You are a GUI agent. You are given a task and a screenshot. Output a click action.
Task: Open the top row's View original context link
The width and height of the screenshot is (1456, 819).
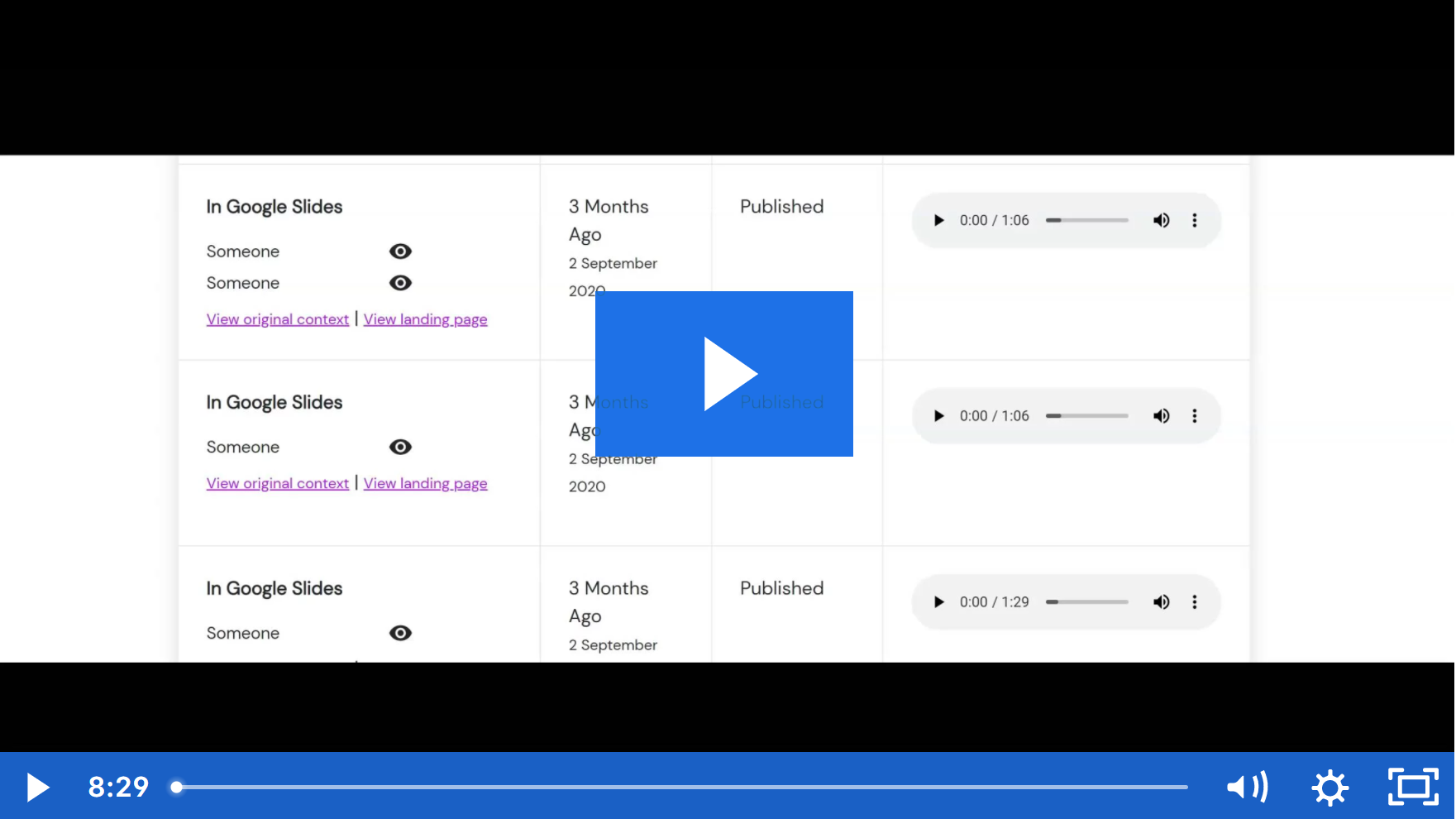tap(278, 319)
